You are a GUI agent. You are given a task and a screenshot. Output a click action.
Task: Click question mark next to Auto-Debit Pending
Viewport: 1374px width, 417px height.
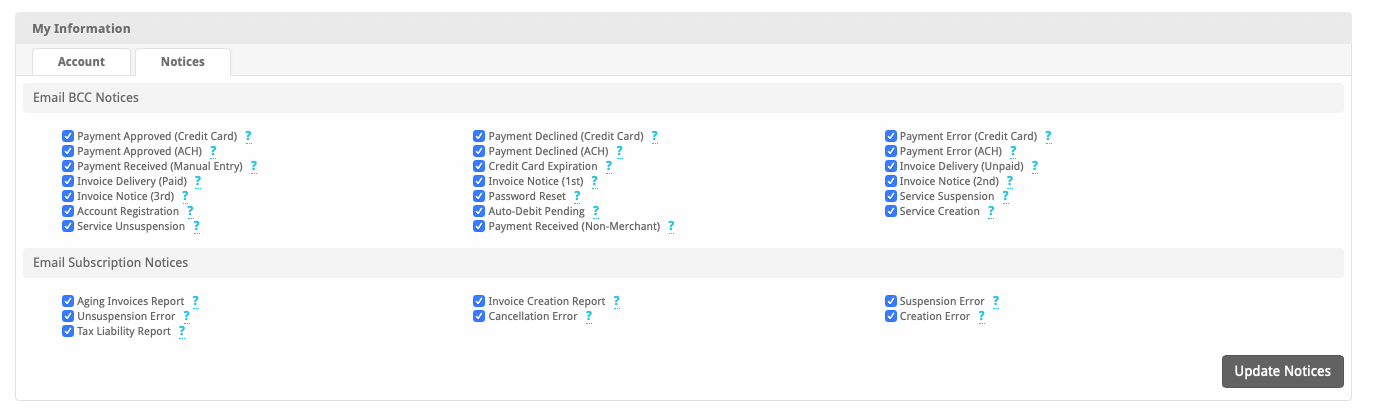tap(595, 211)
